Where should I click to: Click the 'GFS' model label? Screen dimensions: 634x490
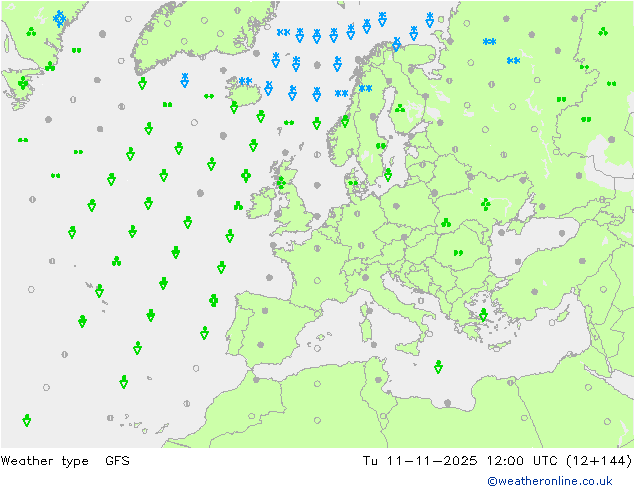pos(117,460)
